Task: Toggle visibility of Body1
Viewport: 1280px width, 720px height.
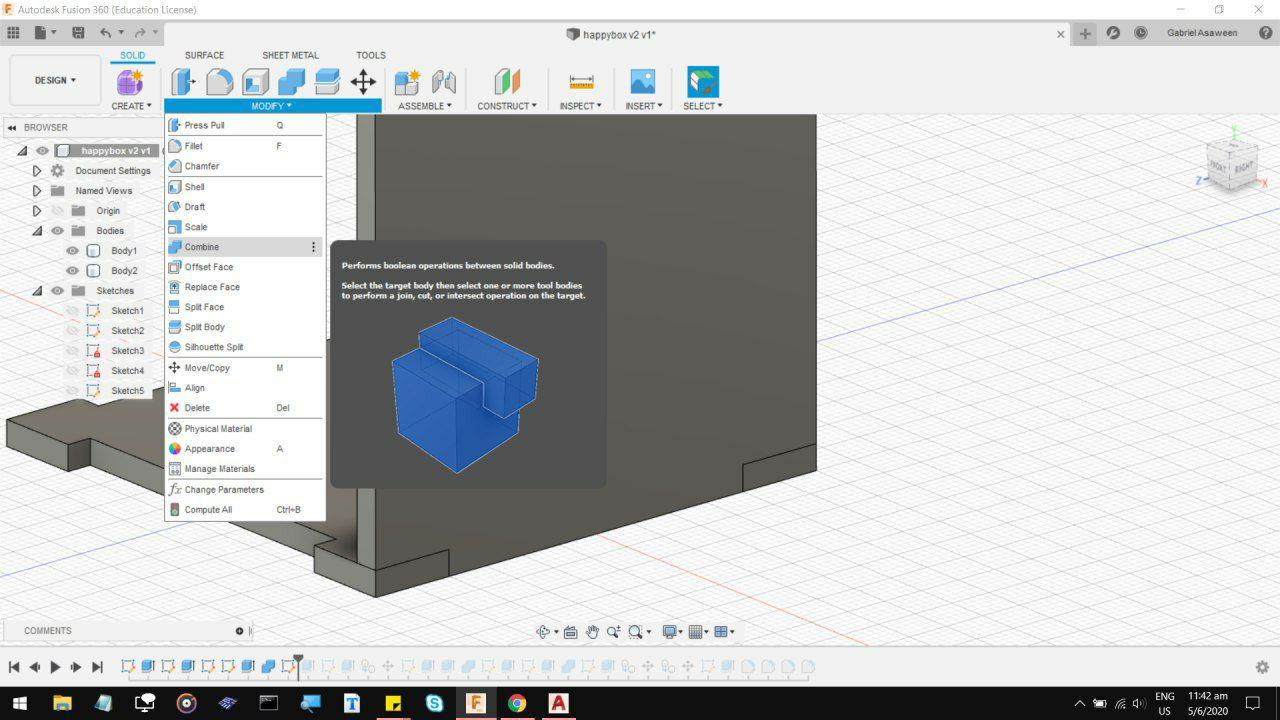Action: coord(72,251)
